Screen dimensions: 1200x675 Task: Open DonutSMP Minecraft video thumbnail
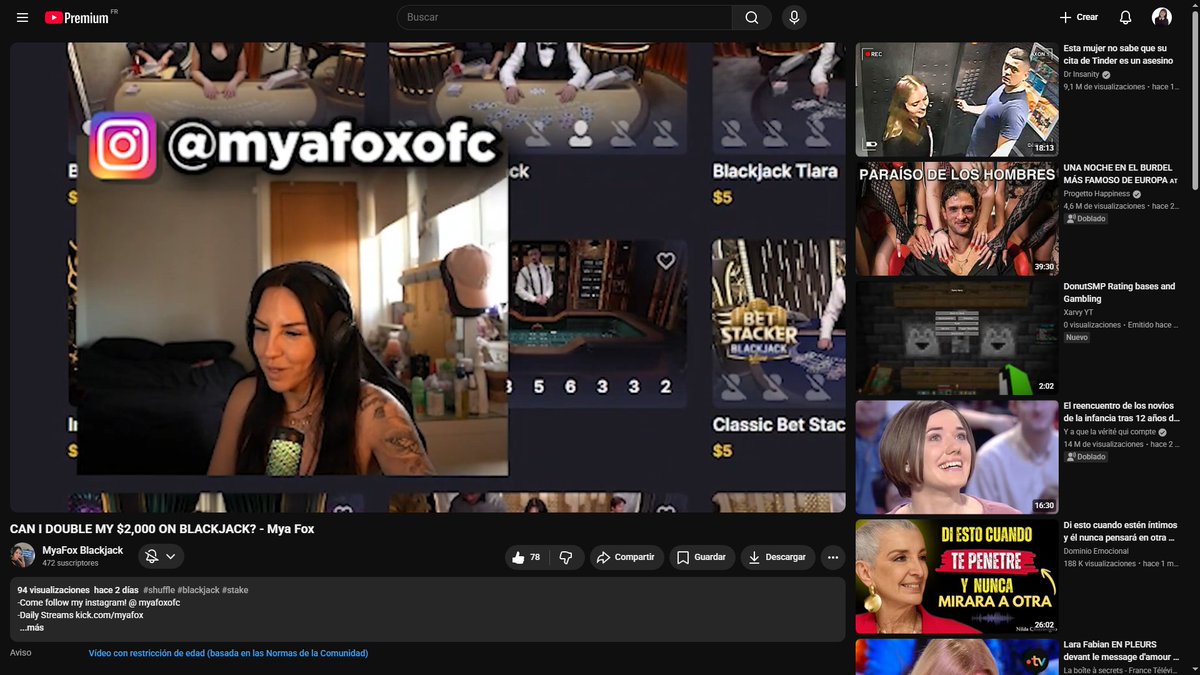pyautogui.click(x=956, y=338)
